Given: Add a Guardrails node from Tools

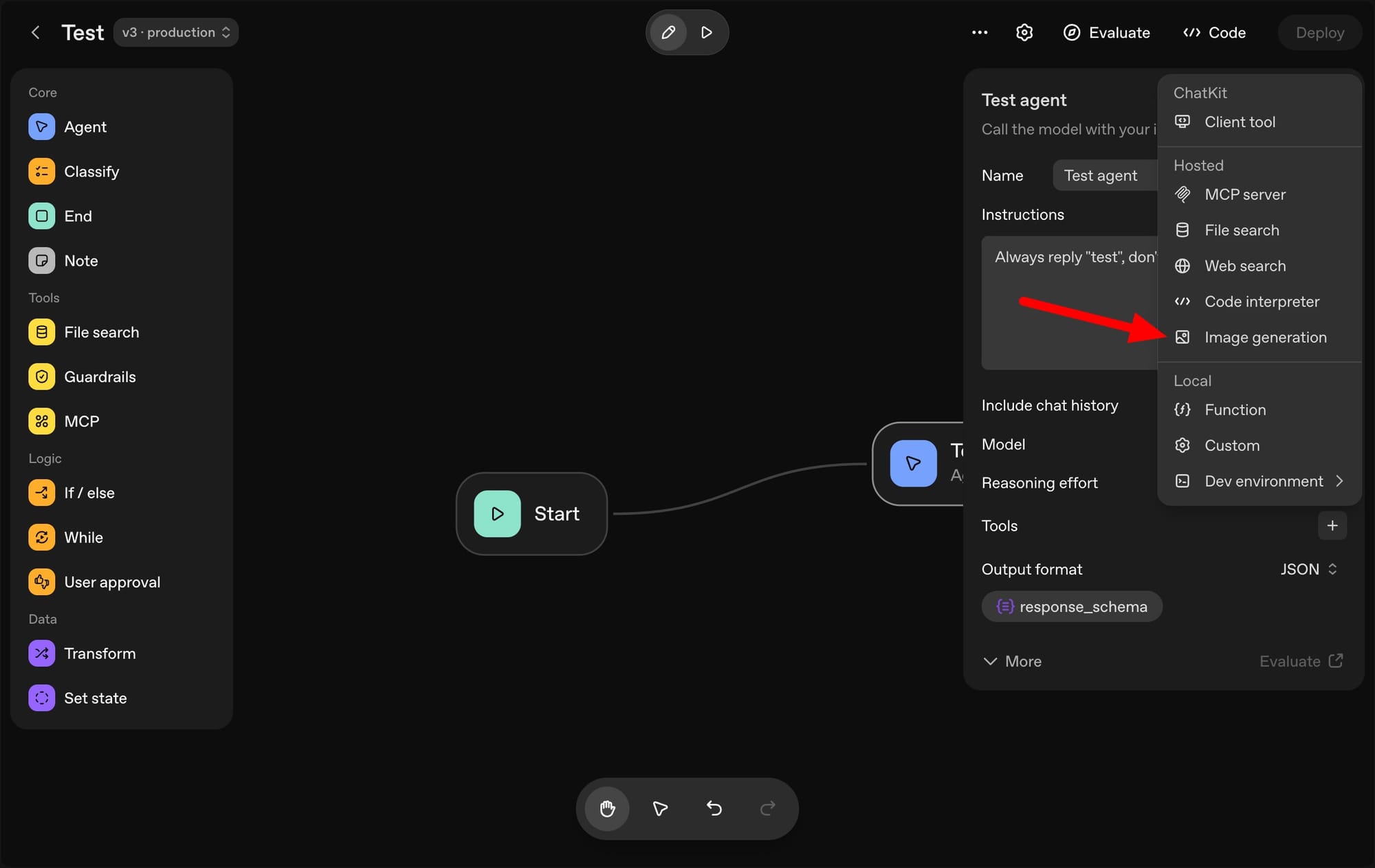Looking at the screenshot, I should pos(100,377).
